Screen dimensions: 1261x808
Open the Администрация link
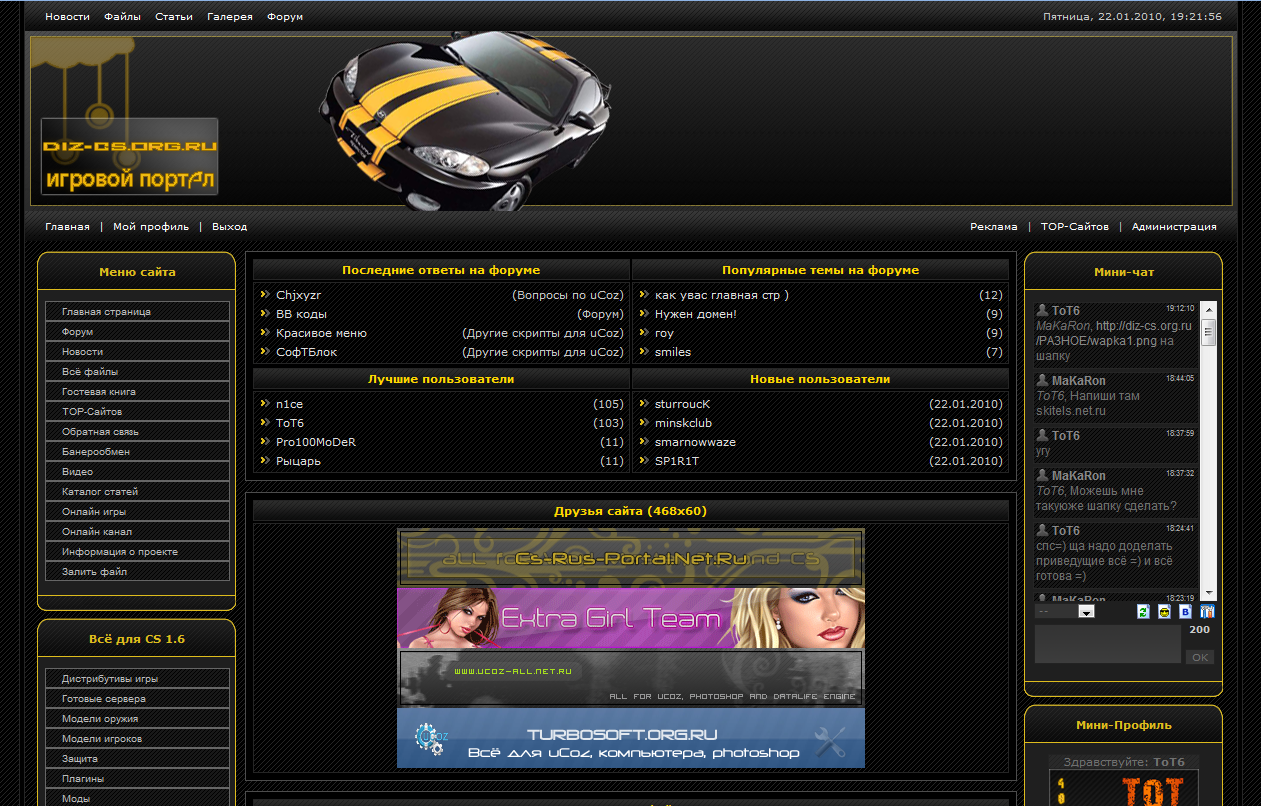(x=1174, y=227)
